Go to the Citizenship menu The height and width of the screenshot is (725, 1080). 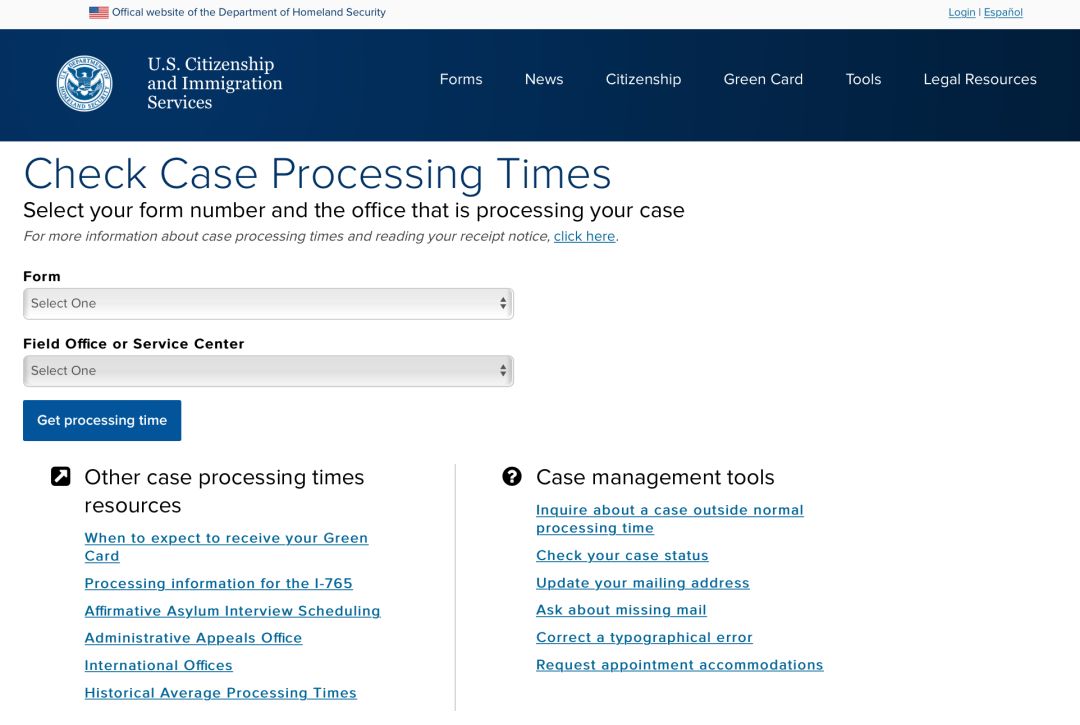click(643, 80)
